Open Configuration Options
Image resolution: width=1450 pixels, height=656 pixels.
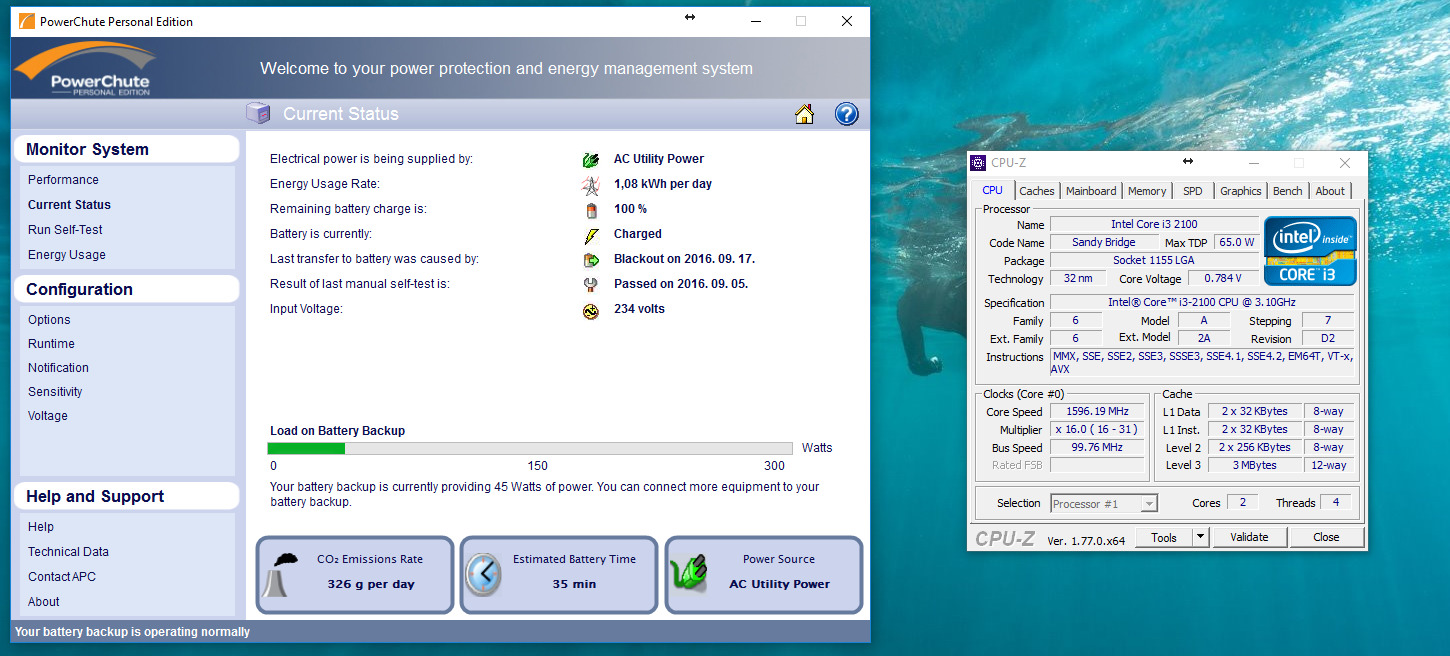pos(49,320)
